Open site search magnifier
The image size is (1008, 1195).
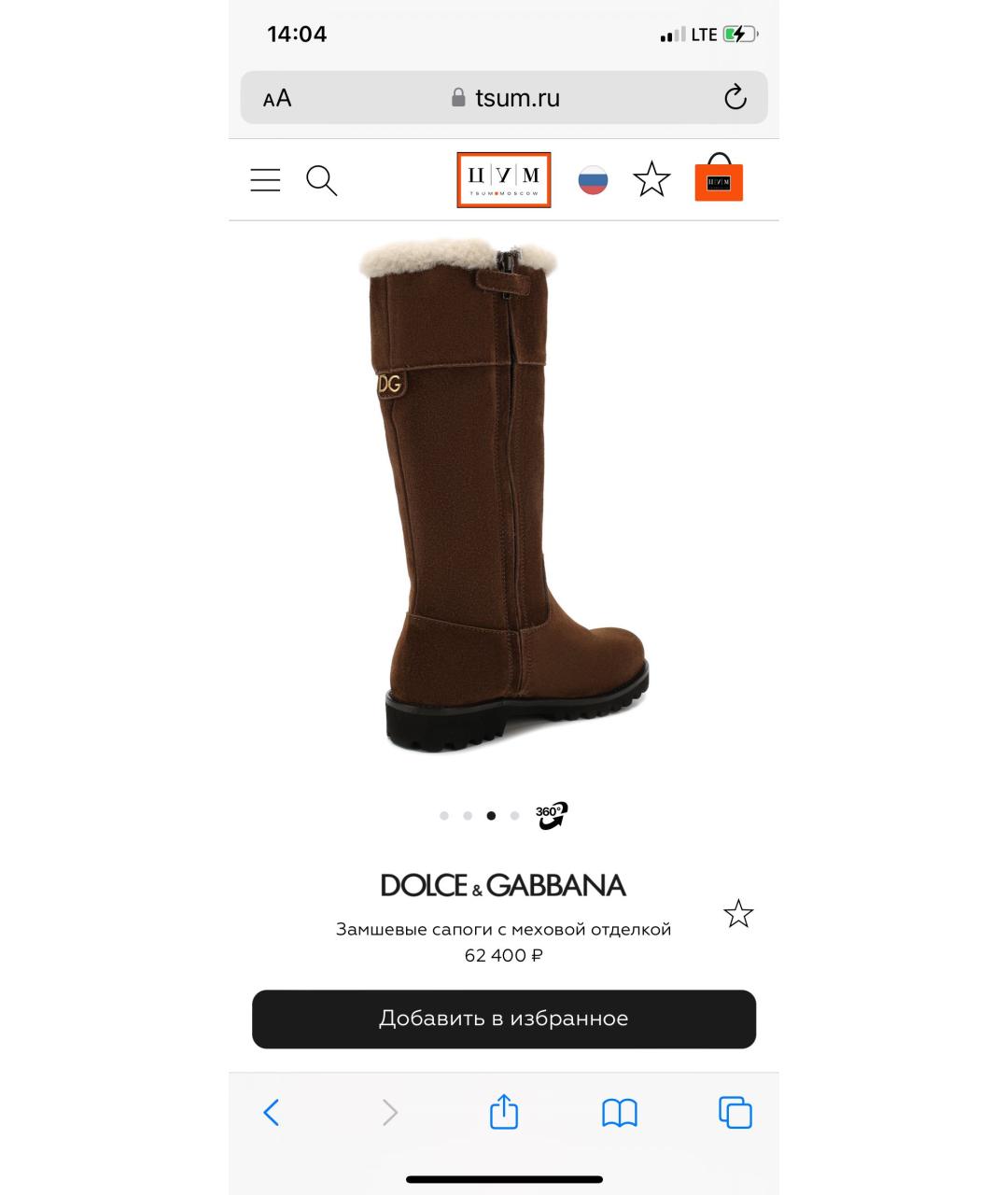(322, 180)
